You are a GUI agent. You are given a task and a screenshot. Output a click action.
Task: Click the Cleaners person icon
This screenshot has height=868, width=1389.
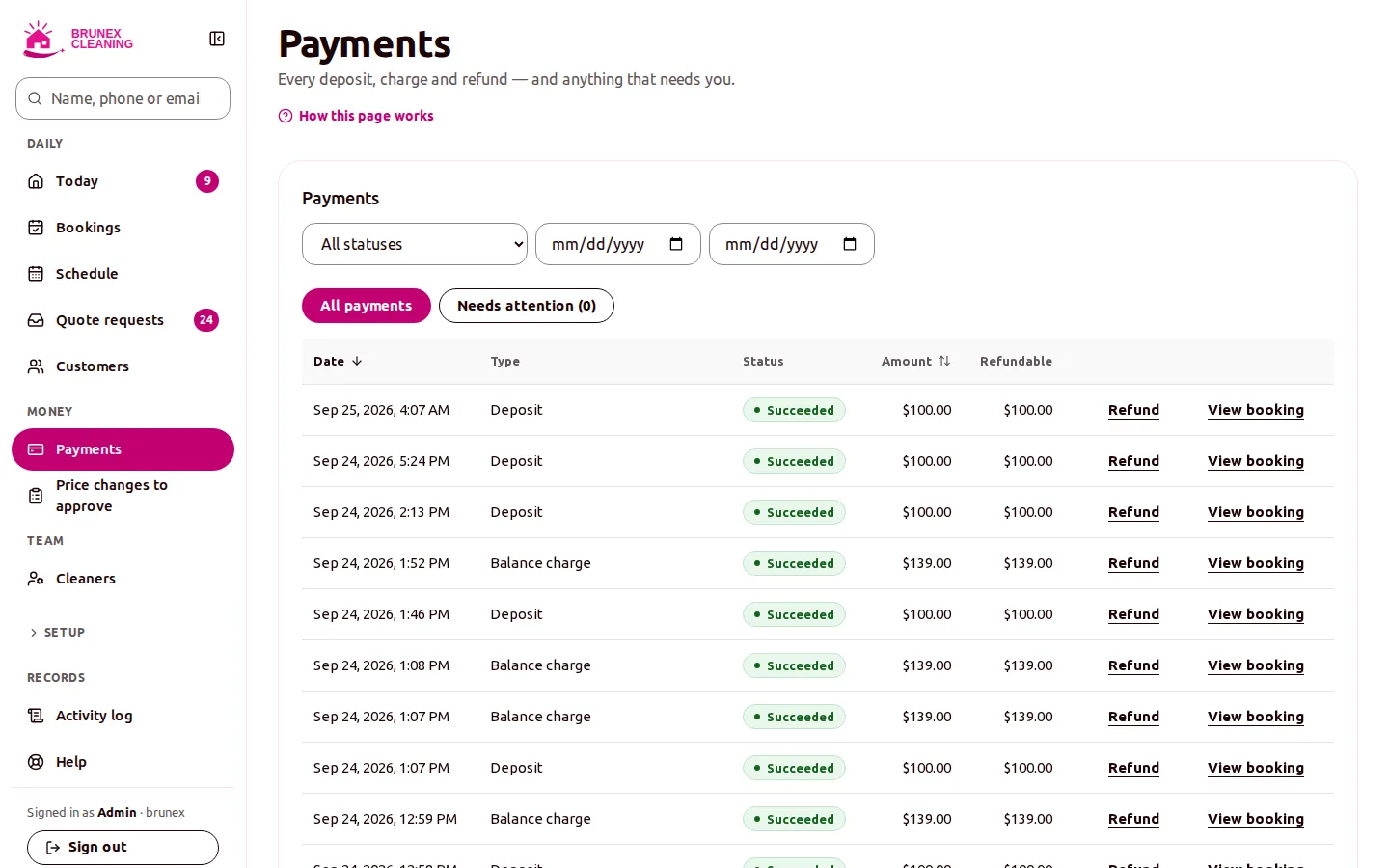pos(36,579)
